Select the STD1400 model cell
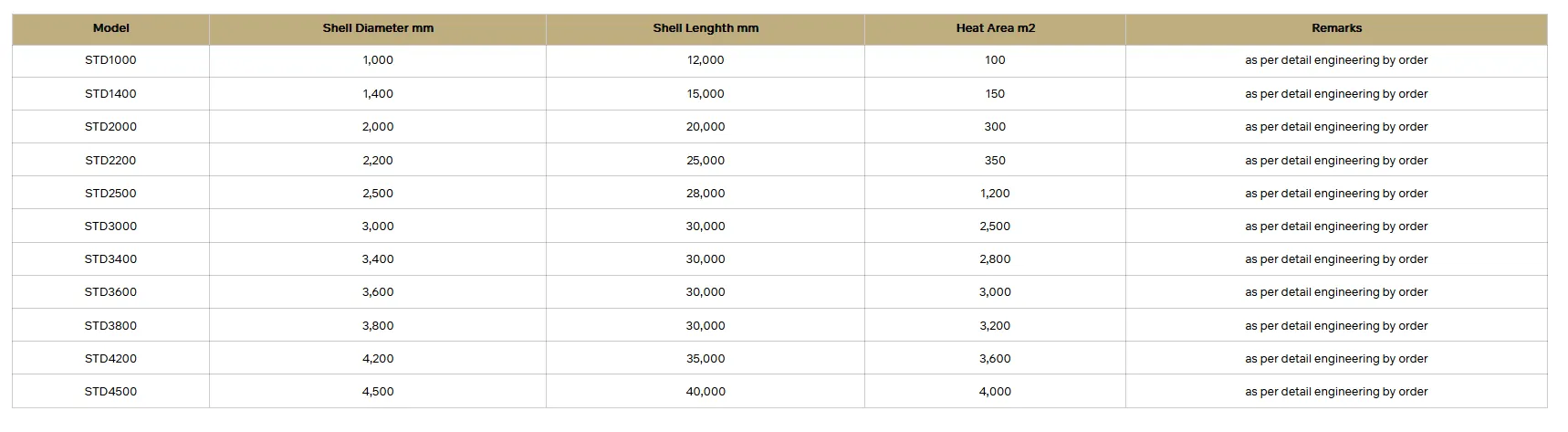This screenshot has height=432, width=1568. (110, 94)
